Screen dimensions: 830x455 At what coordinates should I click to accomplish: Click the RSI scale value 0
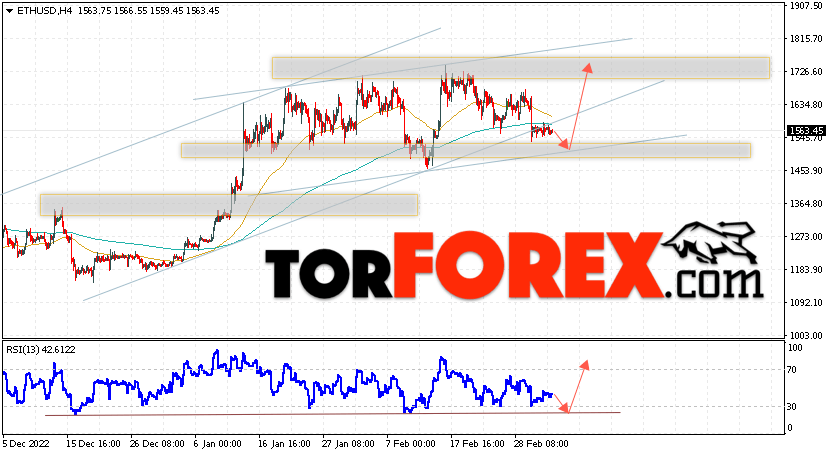pos(790,427)
